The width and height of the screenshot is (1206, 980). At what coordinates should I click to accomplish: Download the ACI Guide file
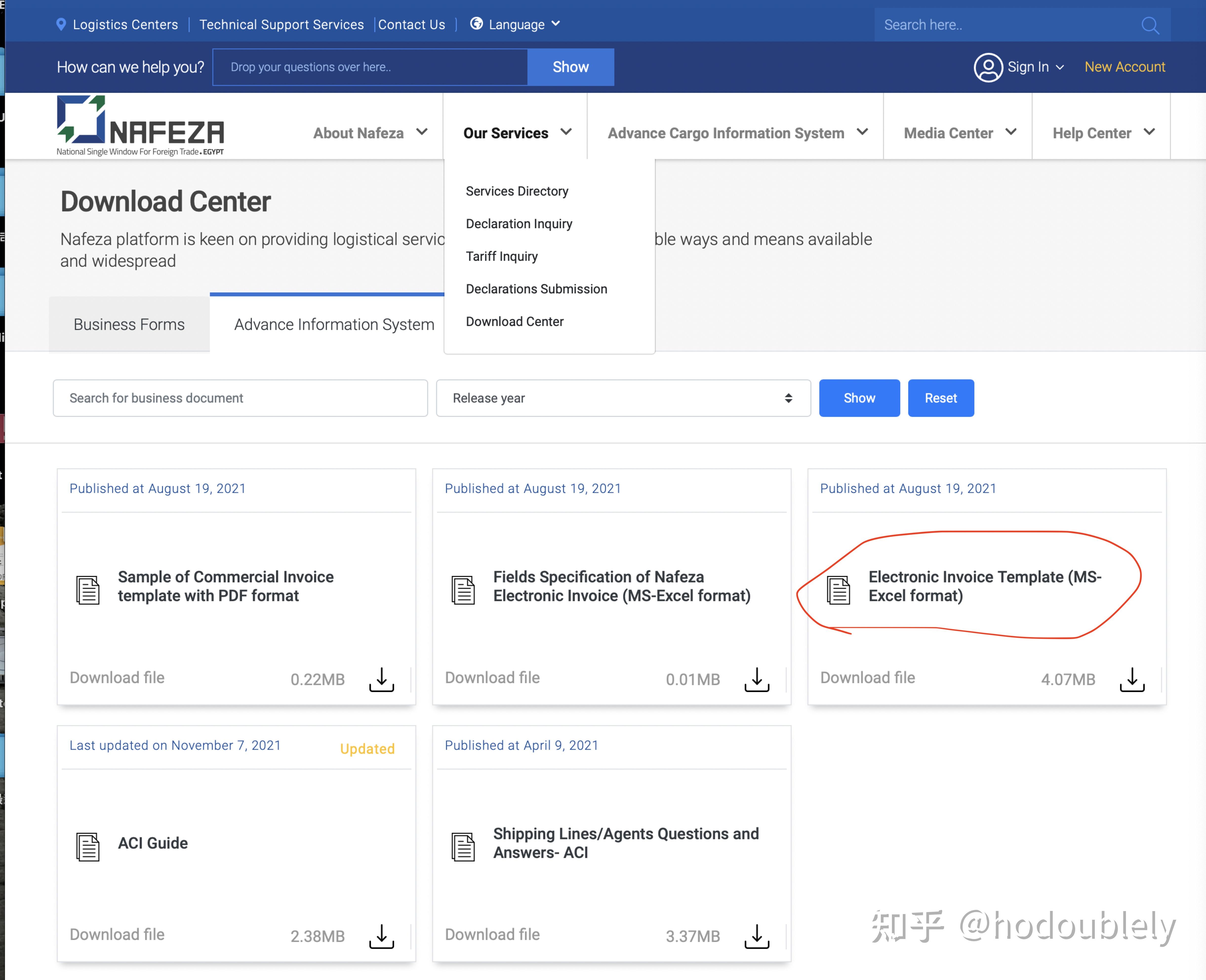pyautogui.click(x=382, y=936)
